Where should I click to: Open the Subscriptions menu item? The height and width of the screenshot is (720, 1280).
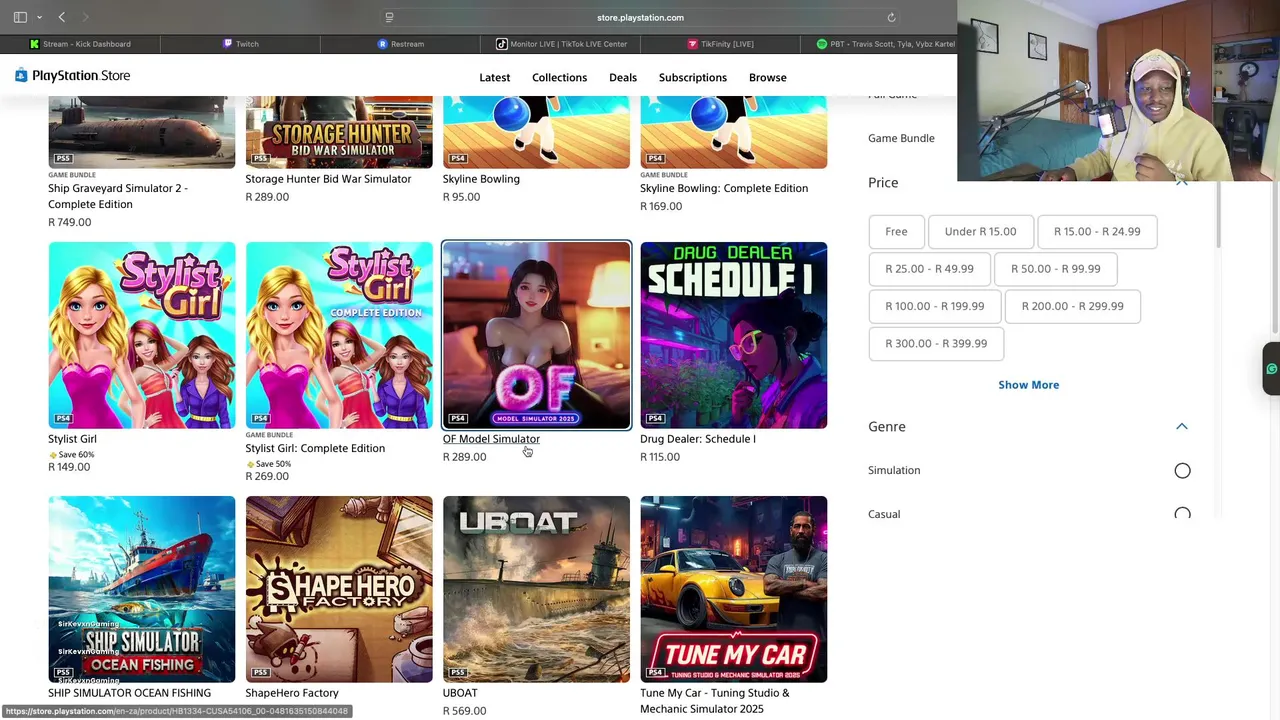[x=693, y=77]
